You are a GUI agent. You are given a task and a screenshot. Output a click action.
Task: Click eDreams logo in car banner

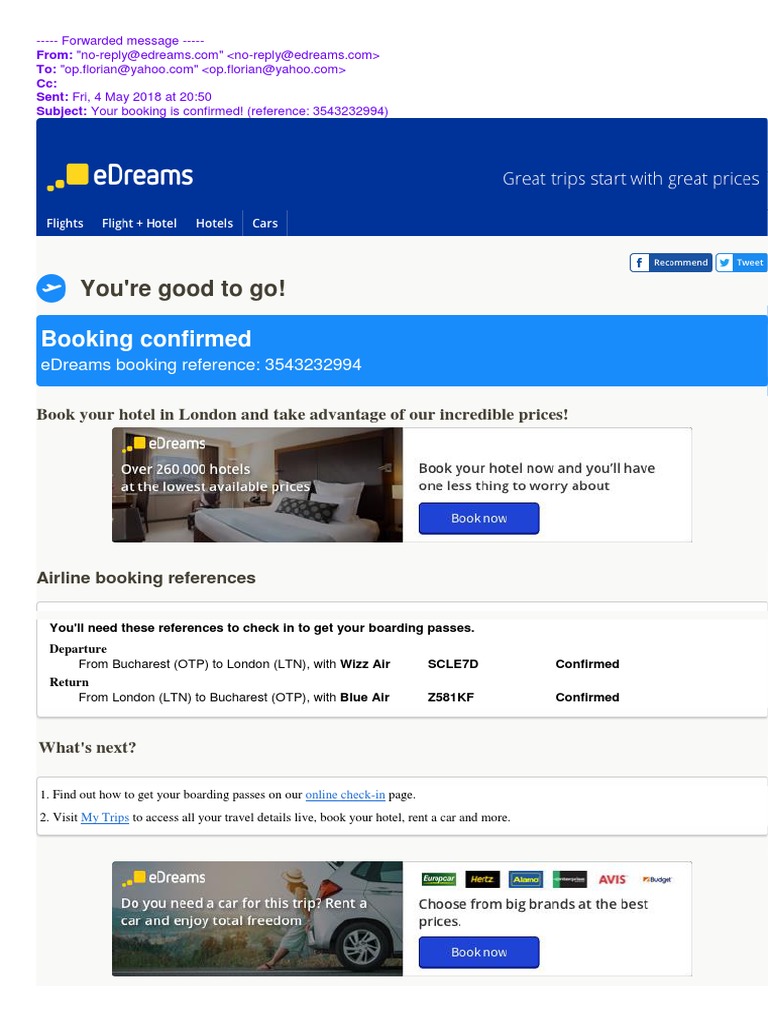pyautogui.click(x=164, y=878)
